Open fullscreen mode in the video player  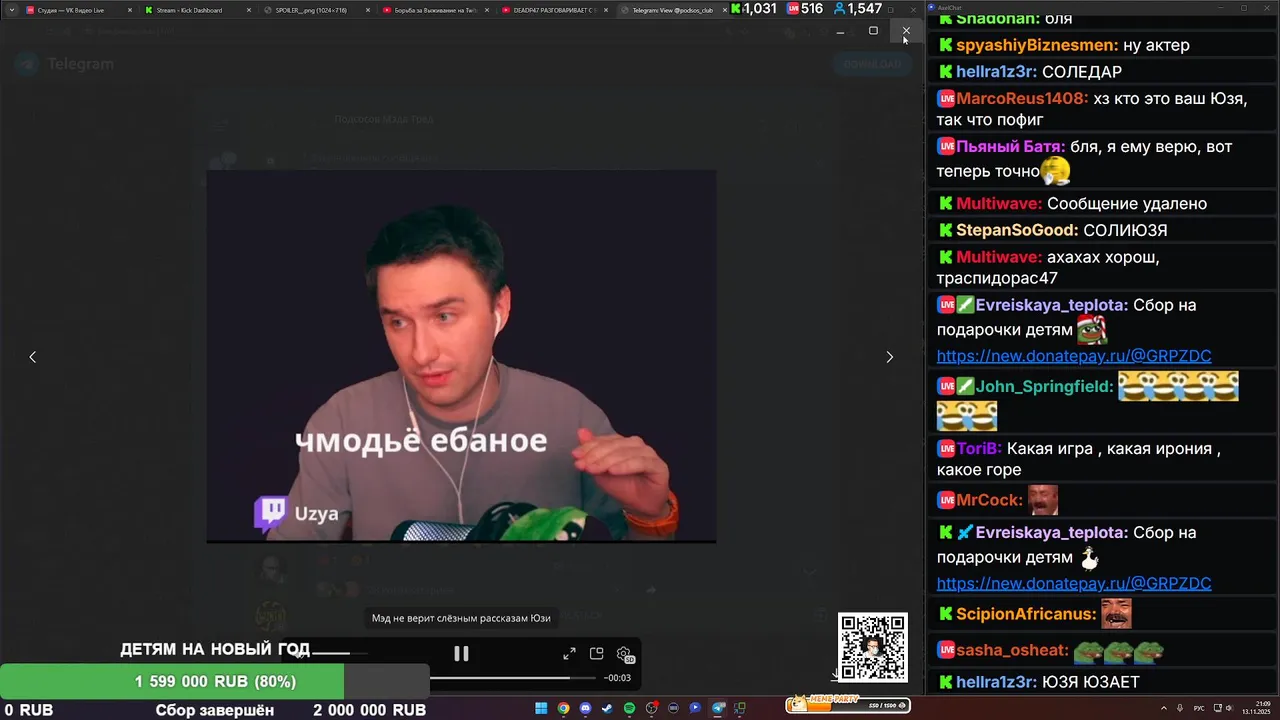coord(569,653)
